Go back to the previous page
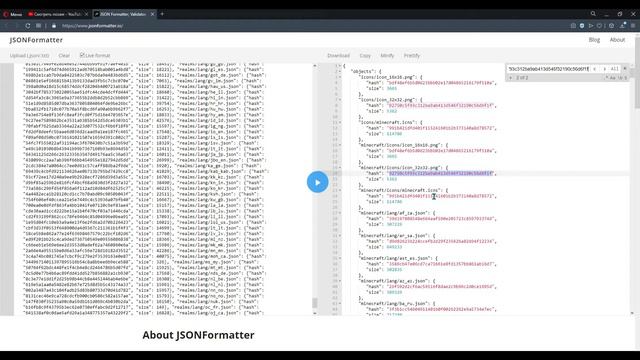Image resolution: width=640 pixels, height=360 pixels. pos(7,26)
